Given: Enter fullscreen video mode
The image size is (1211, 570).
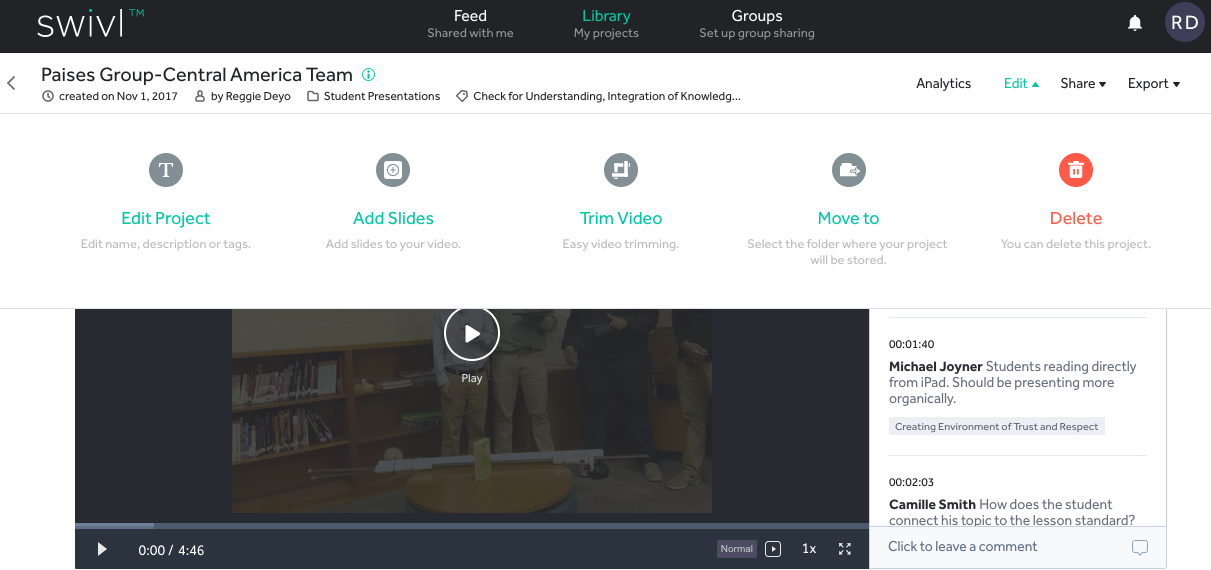Looking at the screenshot, I should tap(845, 549).
